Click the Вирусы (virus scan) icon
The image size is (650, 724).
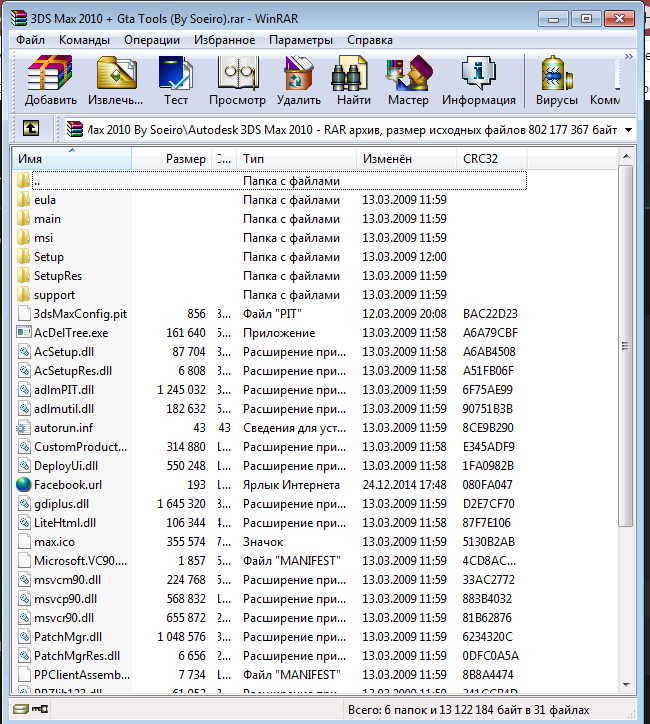pos(557,73)
